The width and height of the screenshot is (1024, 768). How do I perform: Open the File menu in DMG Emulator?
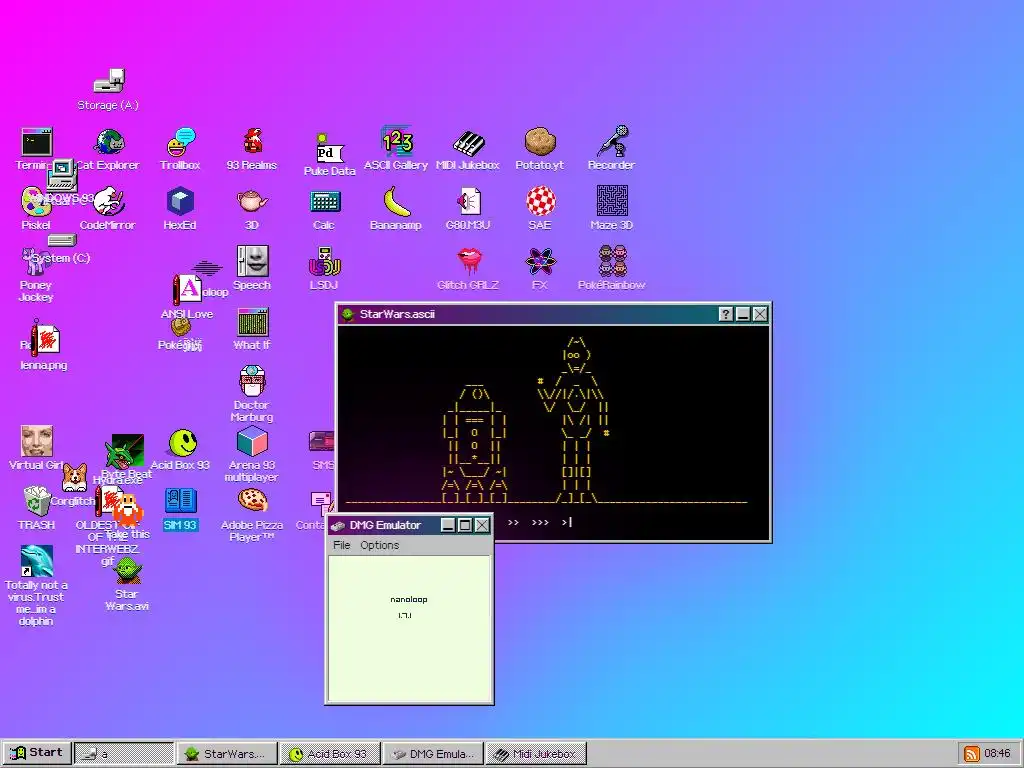pos(342,545)
